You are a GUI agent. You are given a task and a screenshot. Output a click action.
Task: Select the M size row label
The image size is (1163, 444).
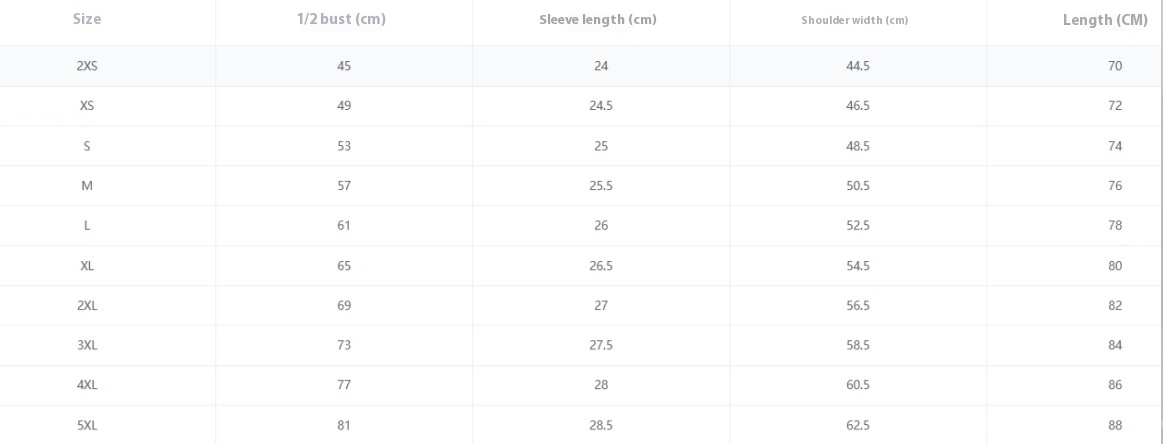pyautogui.click(x=87, y=185)
